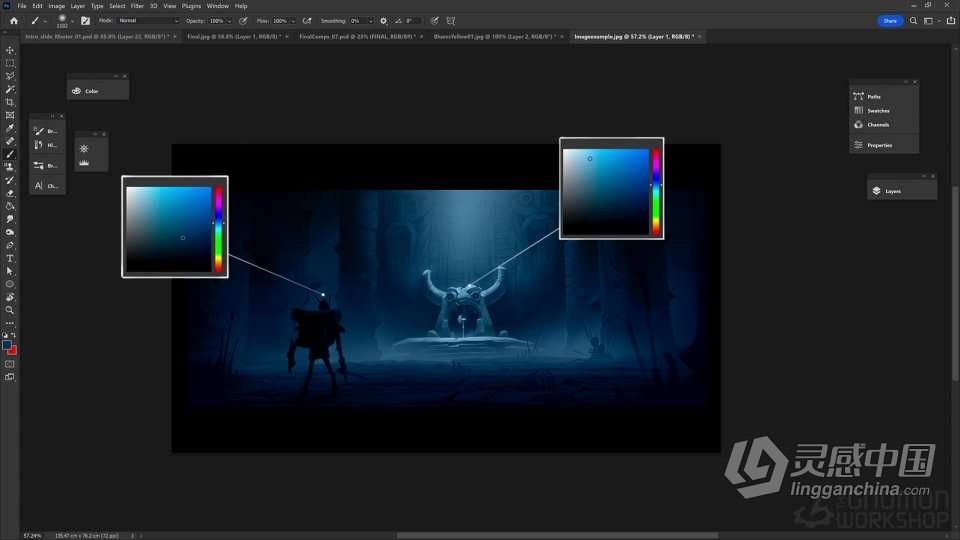The width and height of the screenshot is (960, 540).
Task: Open the collapsed Color panel
Action: 98,91
